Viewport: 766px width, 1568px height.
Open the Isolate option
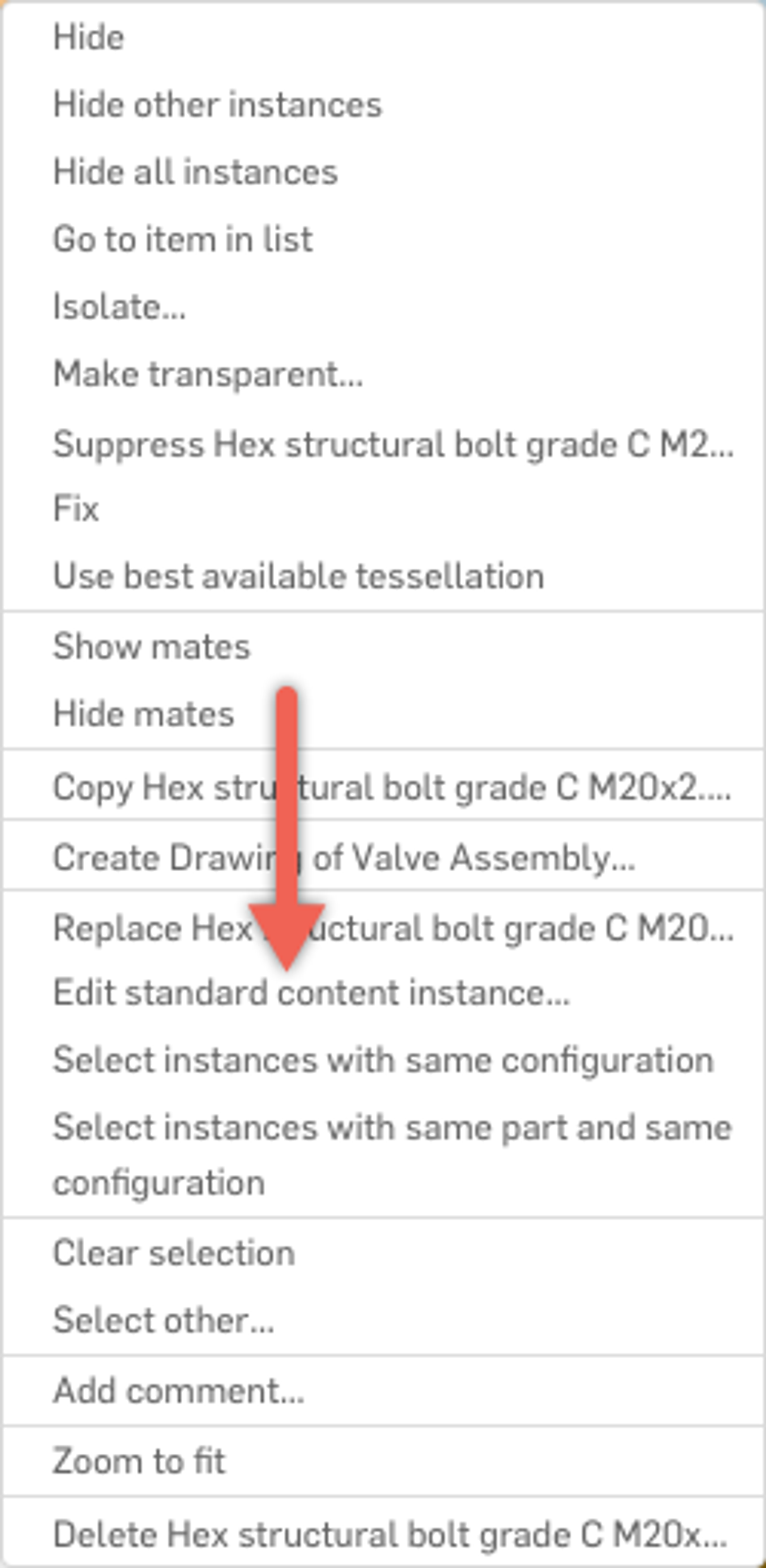pos(119,306)
